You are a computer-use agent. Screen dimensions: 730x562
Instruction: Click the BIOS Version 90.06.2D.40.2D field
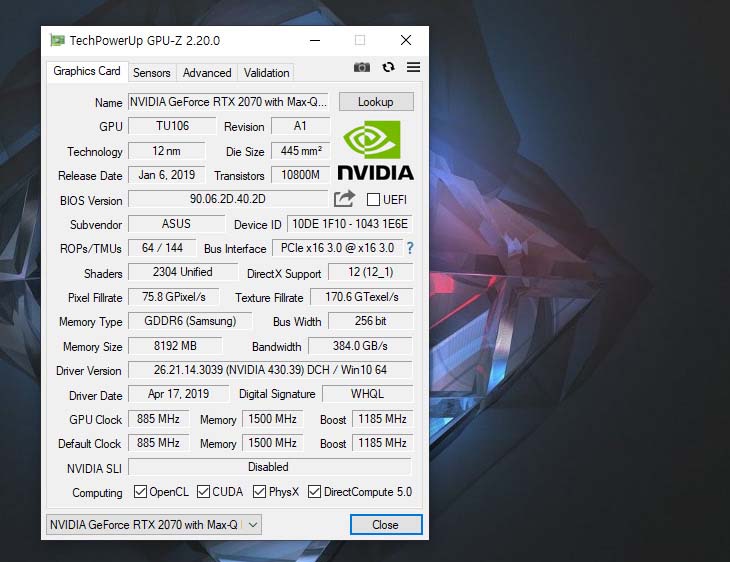228,199
